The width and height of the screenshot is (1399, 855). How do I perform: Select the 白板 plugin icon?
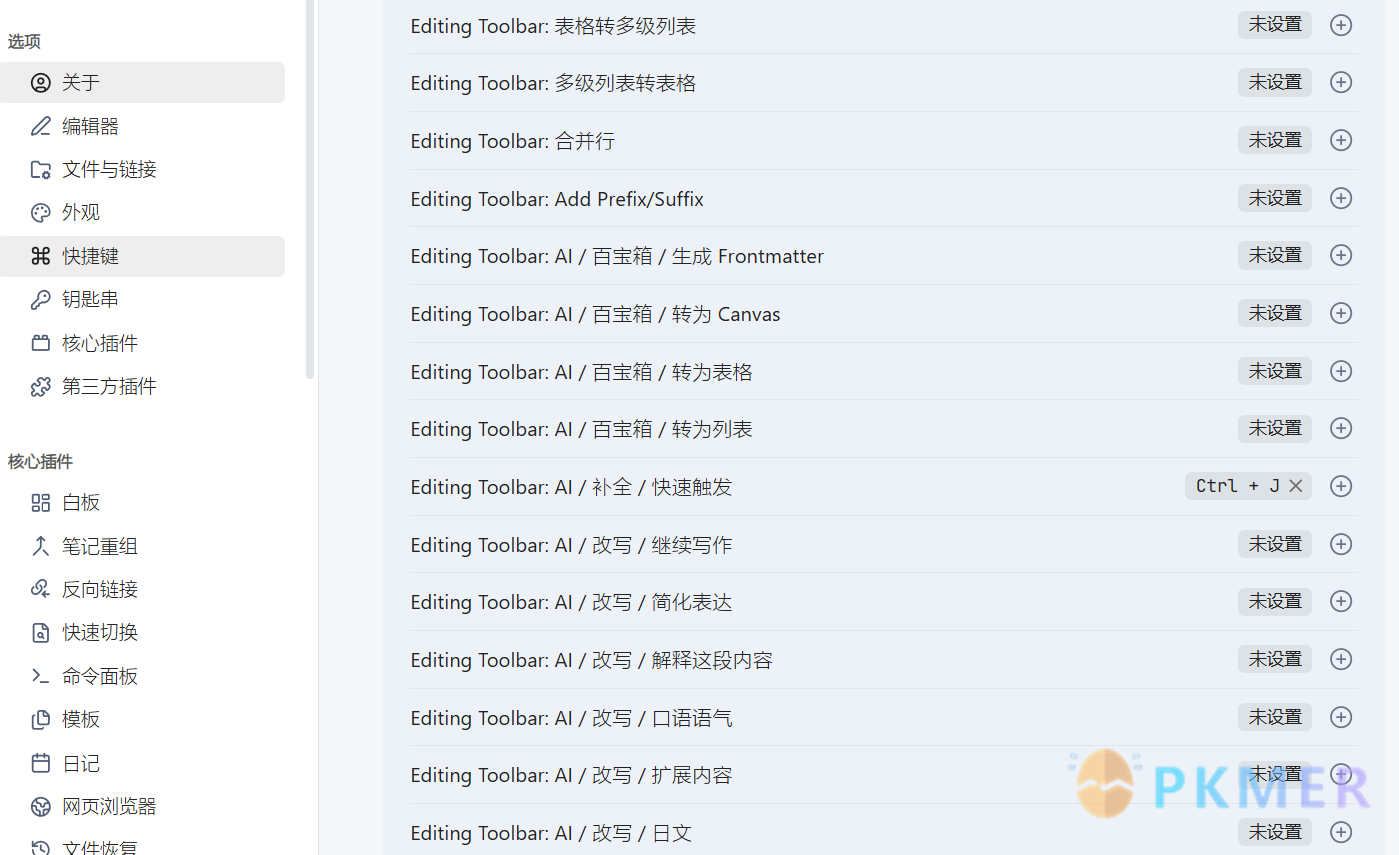(39, 502)
